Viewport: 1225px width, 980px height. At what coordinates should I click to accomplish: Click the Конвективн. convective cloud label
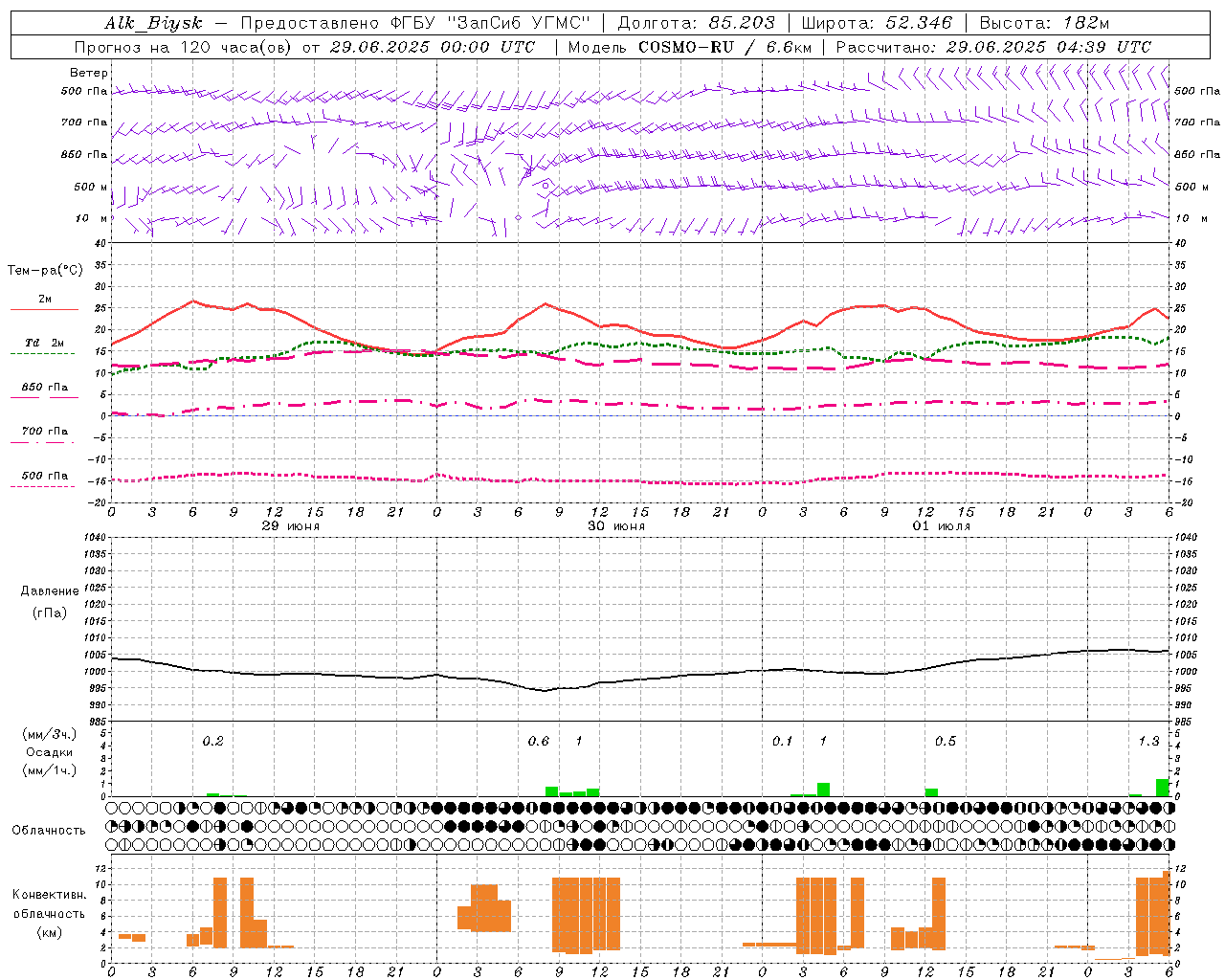(50, 895)
